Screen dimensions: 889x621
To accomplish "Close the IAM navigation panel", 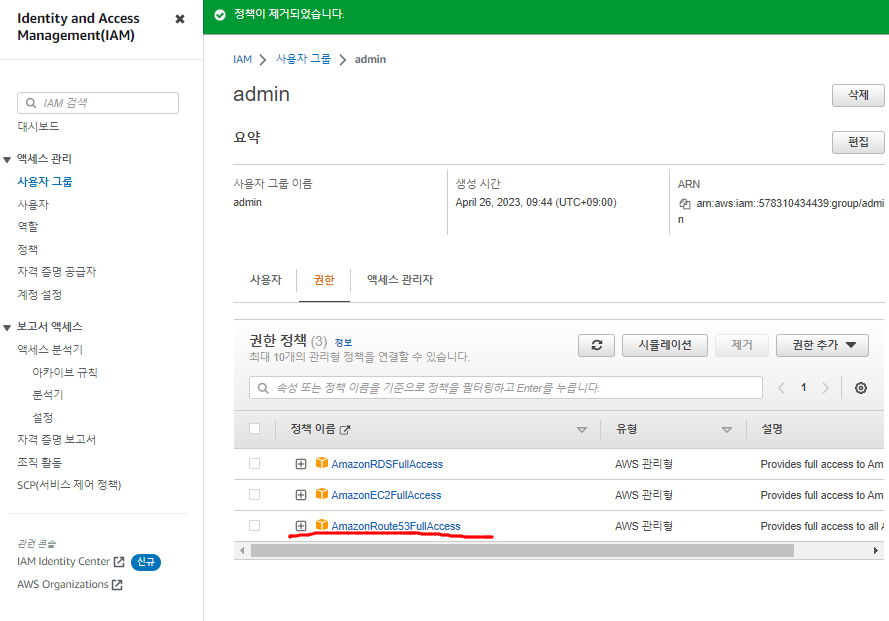I will 180,19.
